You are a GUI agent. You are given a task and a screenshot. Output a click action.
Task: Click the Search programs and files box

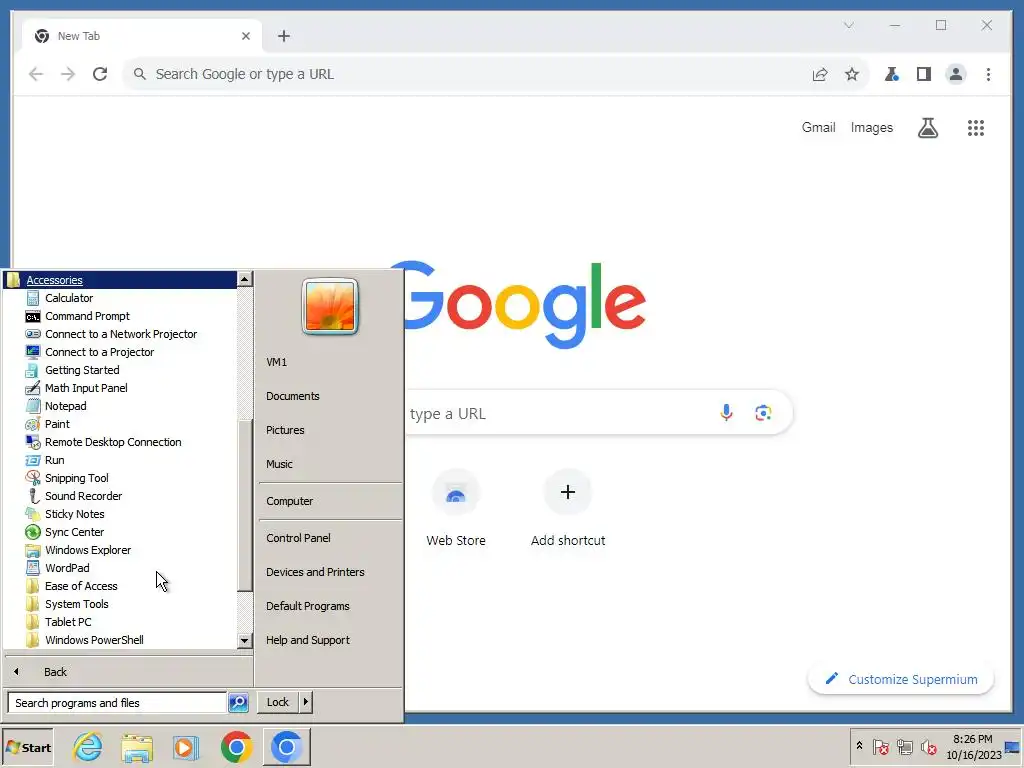(x=117, y=703)
